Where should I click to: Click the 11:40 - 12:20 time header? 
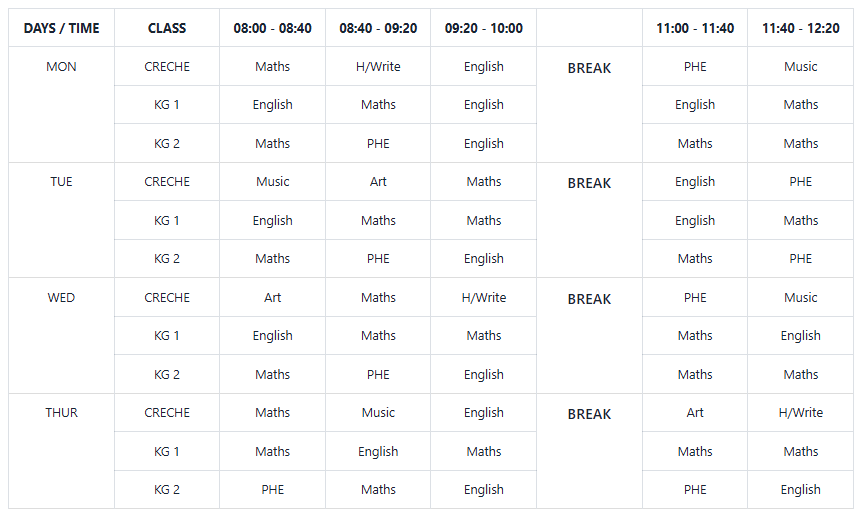point(800,28)
